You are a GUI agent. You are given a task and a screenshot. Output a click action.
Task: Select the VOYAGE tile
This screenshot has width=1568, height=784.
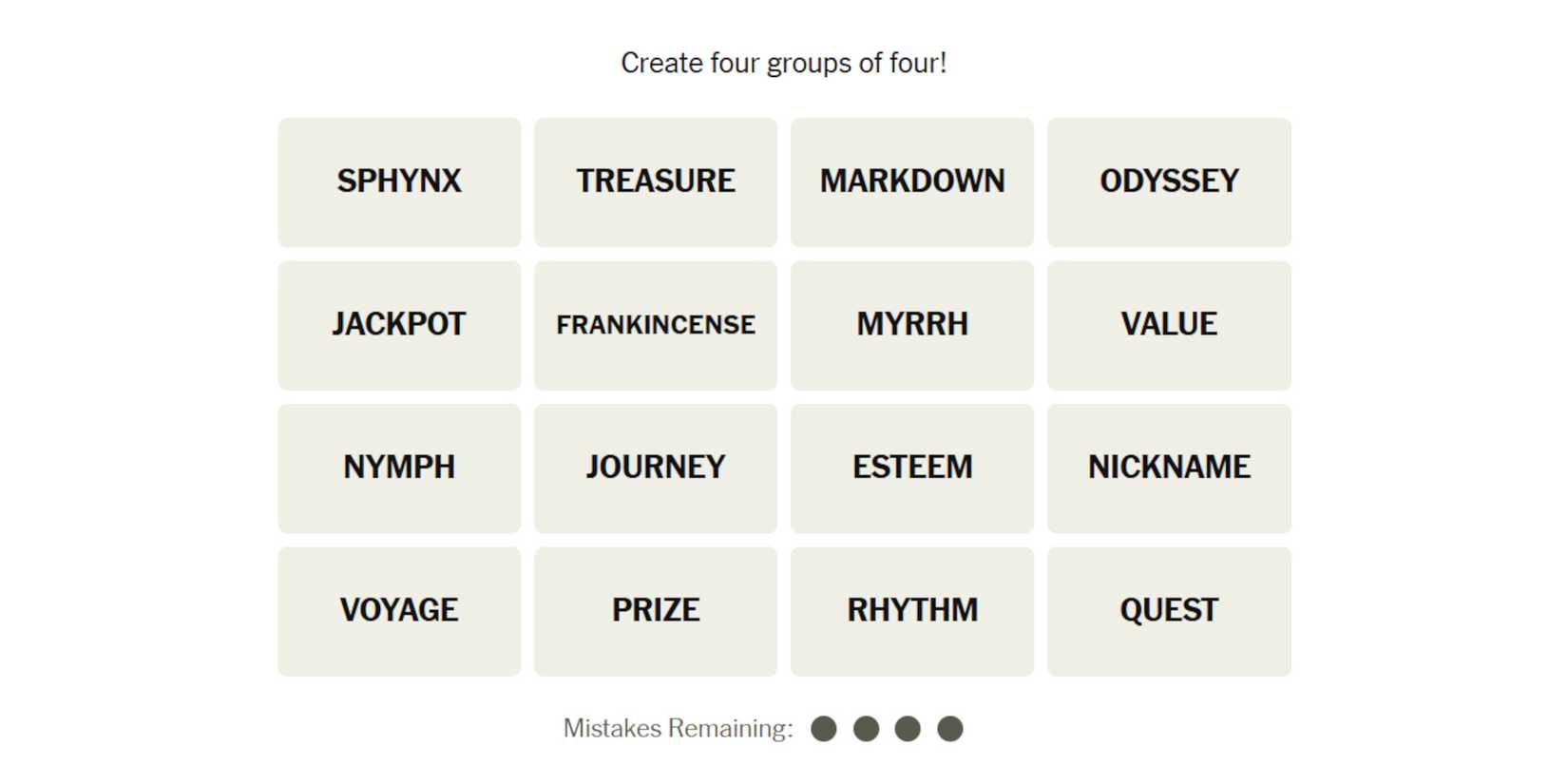(x=399, y=611)
